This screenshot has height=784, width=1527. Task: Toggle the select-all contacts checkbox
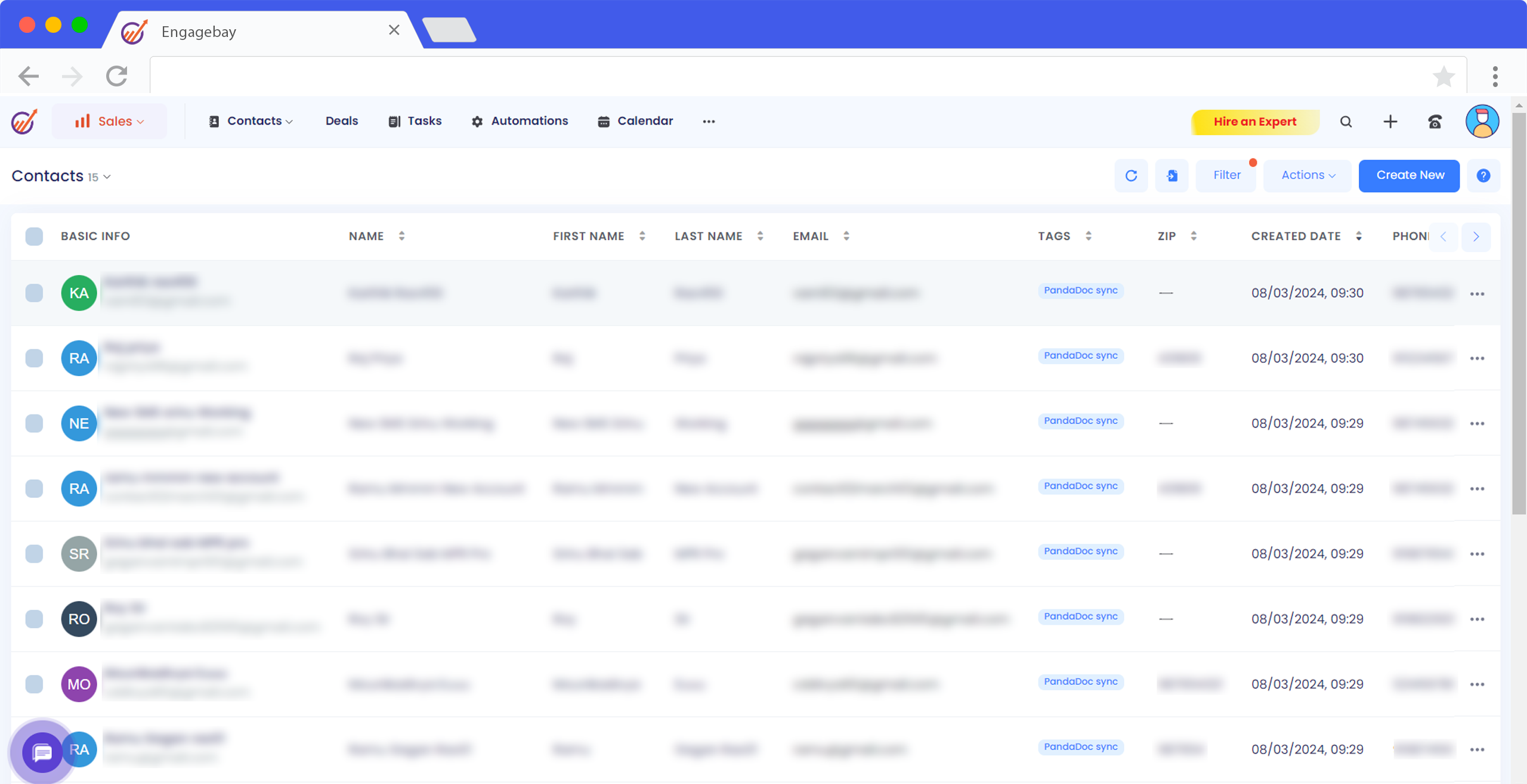click(x=34, y=236)
